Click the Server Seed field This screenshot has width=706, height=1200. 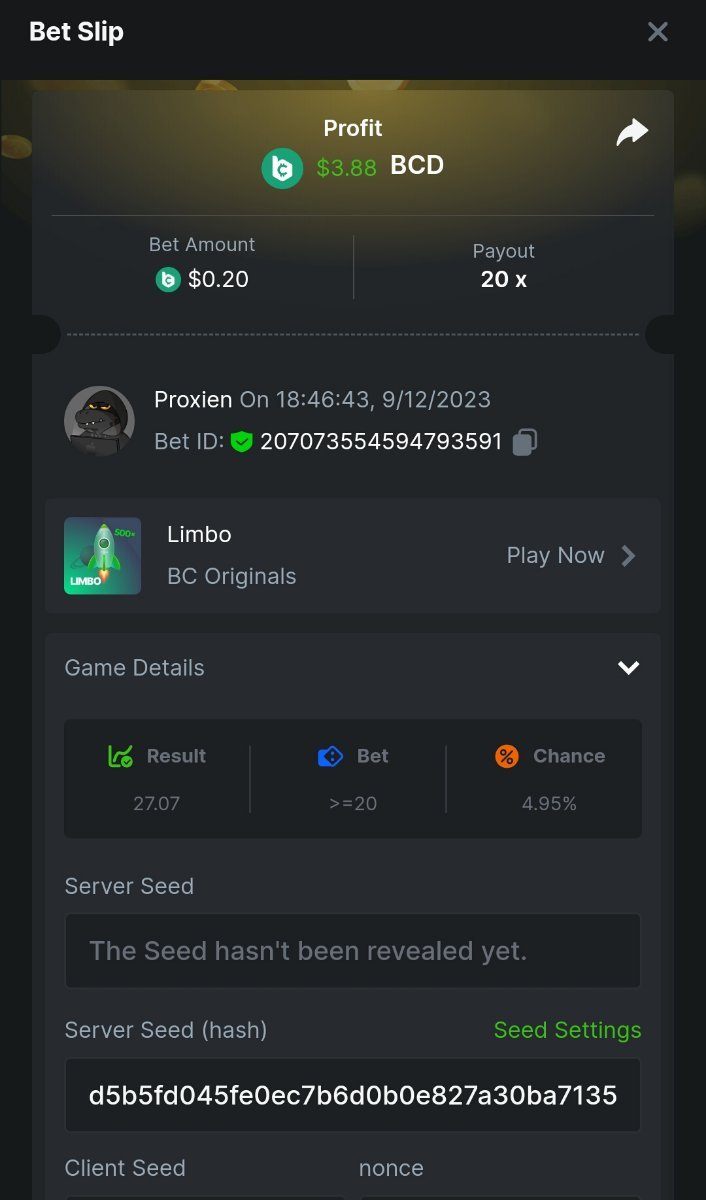point(352,950)
